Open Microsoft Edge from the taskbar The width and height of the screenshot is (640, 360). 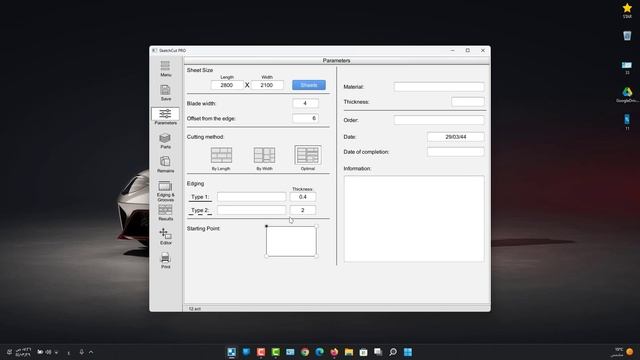(320, 352)
